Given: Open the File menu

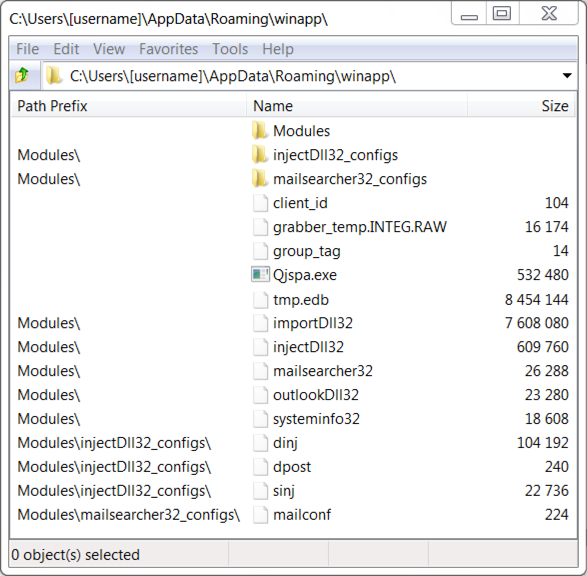Looking at the screenshot, I should point(28,49).
